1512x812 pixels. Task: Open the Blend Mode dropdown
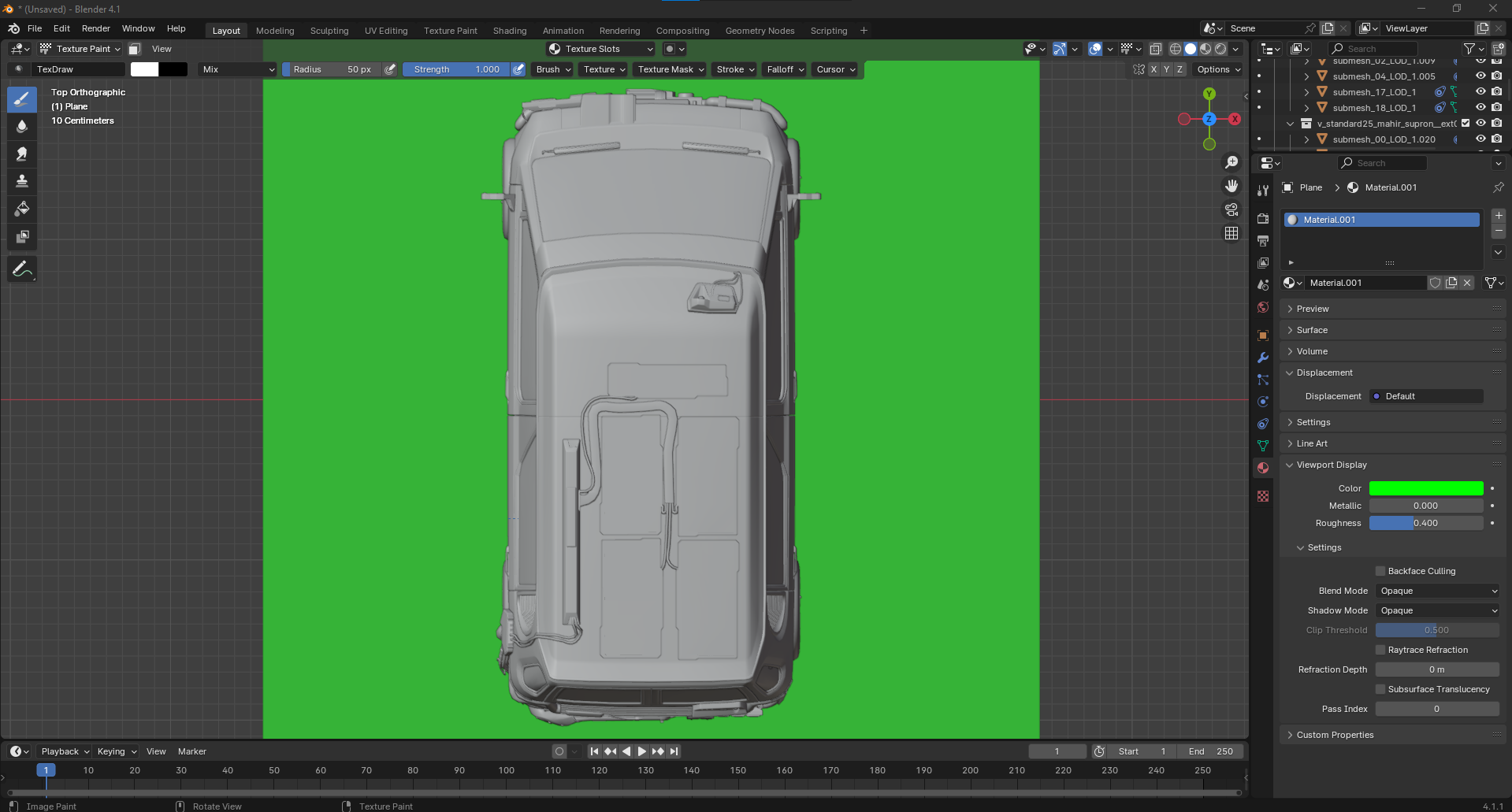click(x=1437, y=591)
